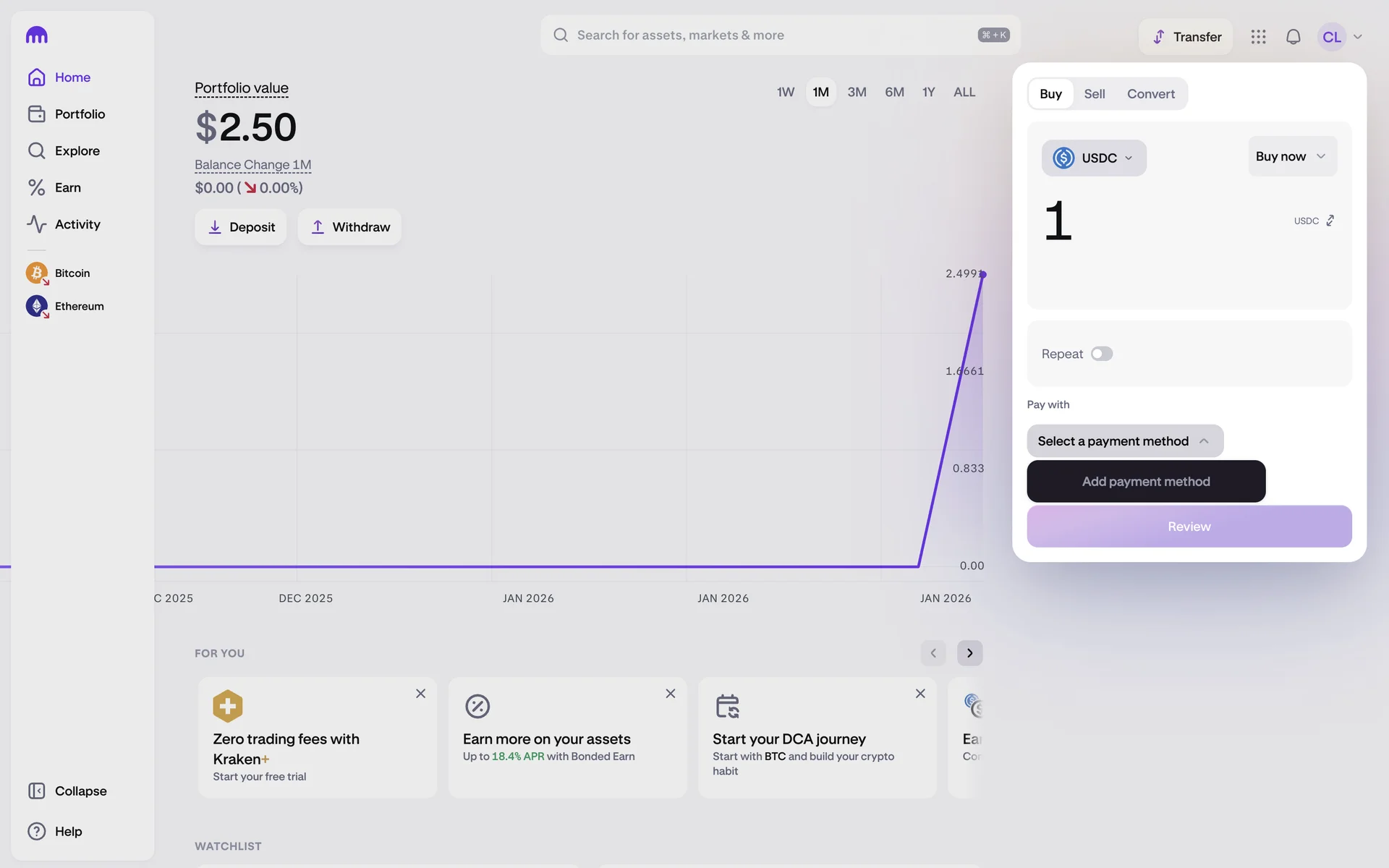Screen dimensions: 1389x868
Task: Click Add payment method button
Action: 1145,482
